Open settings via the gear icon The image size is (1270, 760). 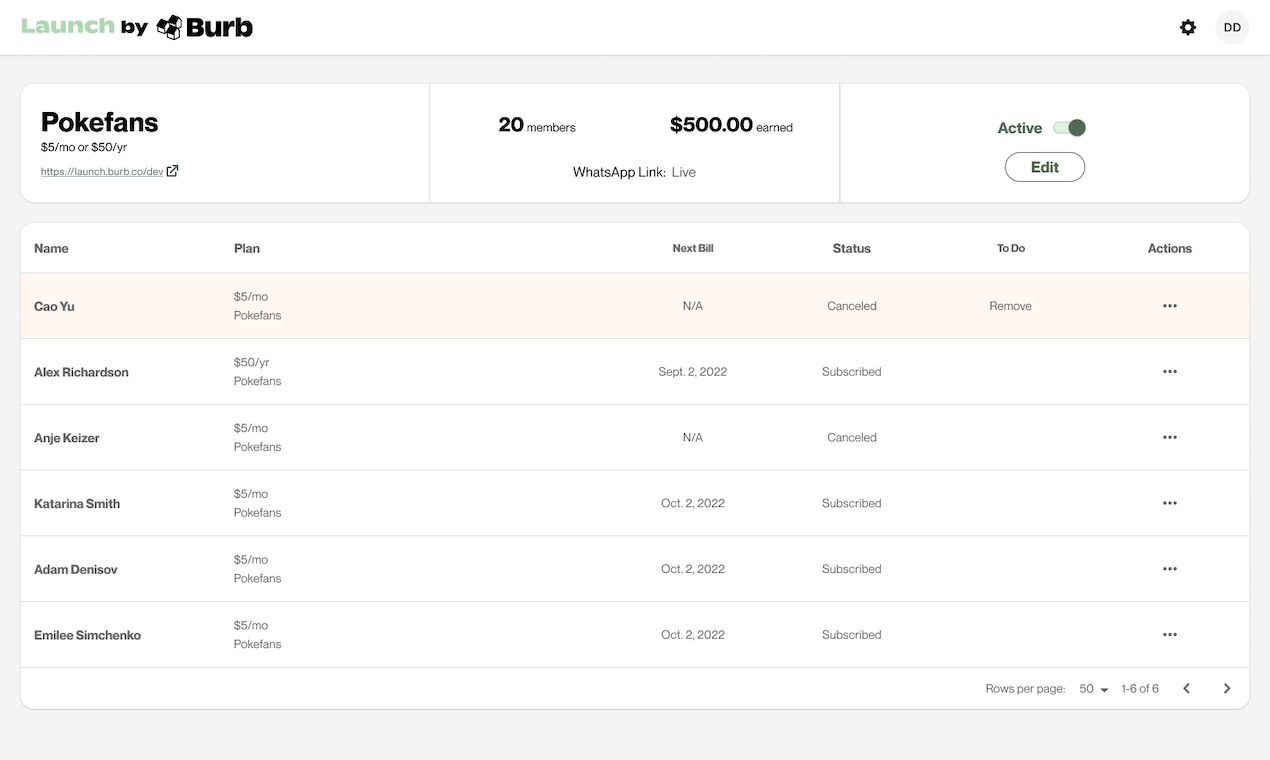[x=1188, y=28]
